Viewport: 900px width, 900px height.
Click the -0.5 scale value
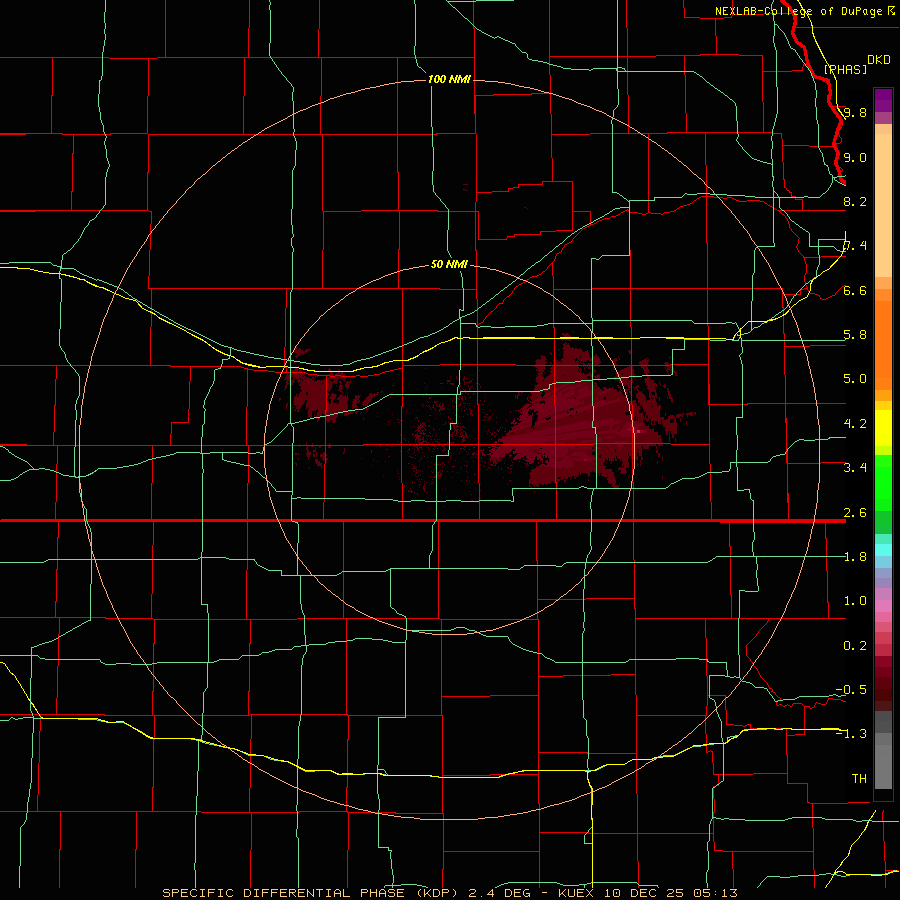(851, 690)
